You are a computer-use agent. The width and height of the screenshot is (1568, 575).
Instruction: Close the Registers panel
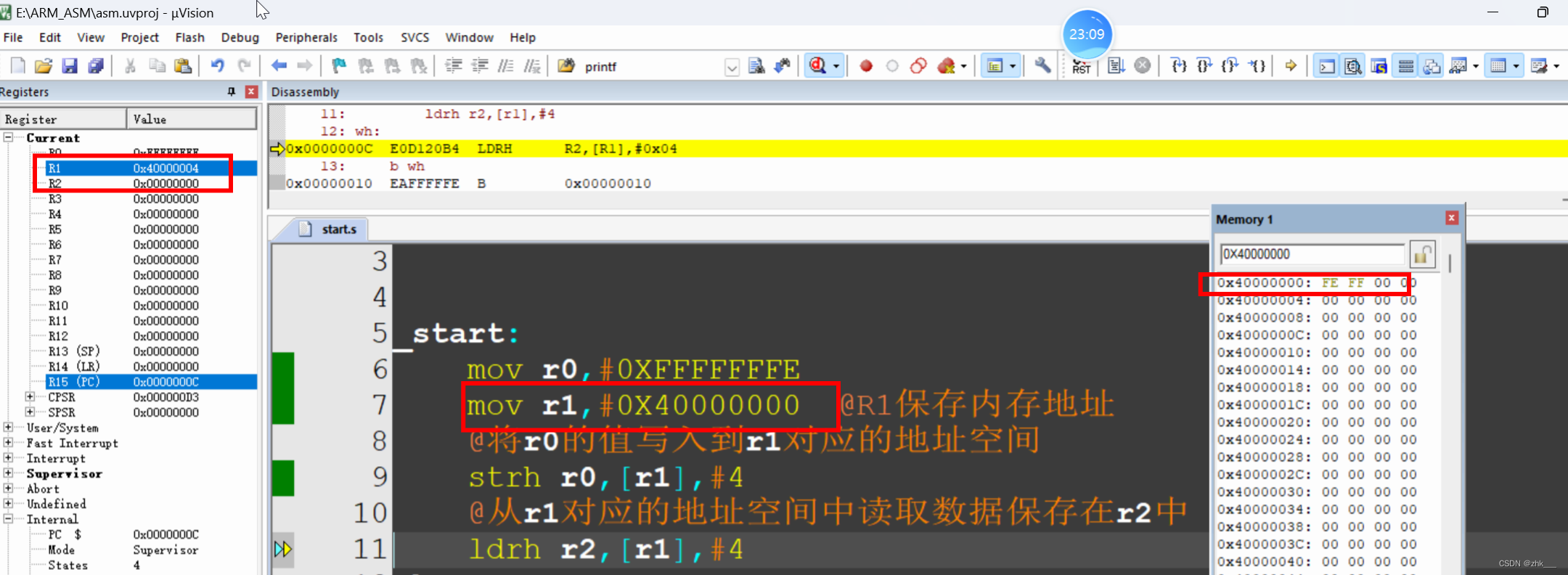[x=251, y=91]
